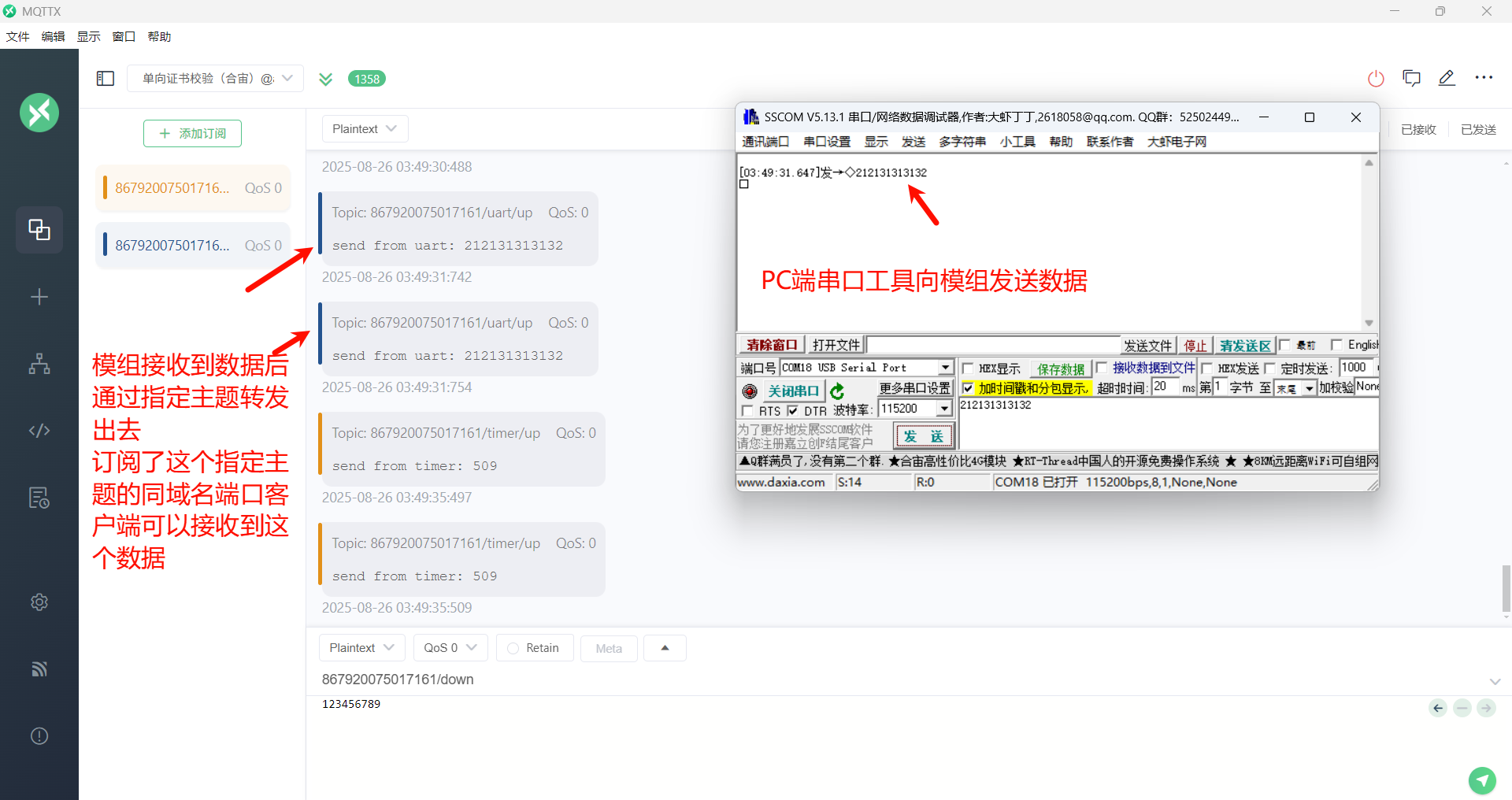Open the feed icon in the sidebar

point(39,669)
